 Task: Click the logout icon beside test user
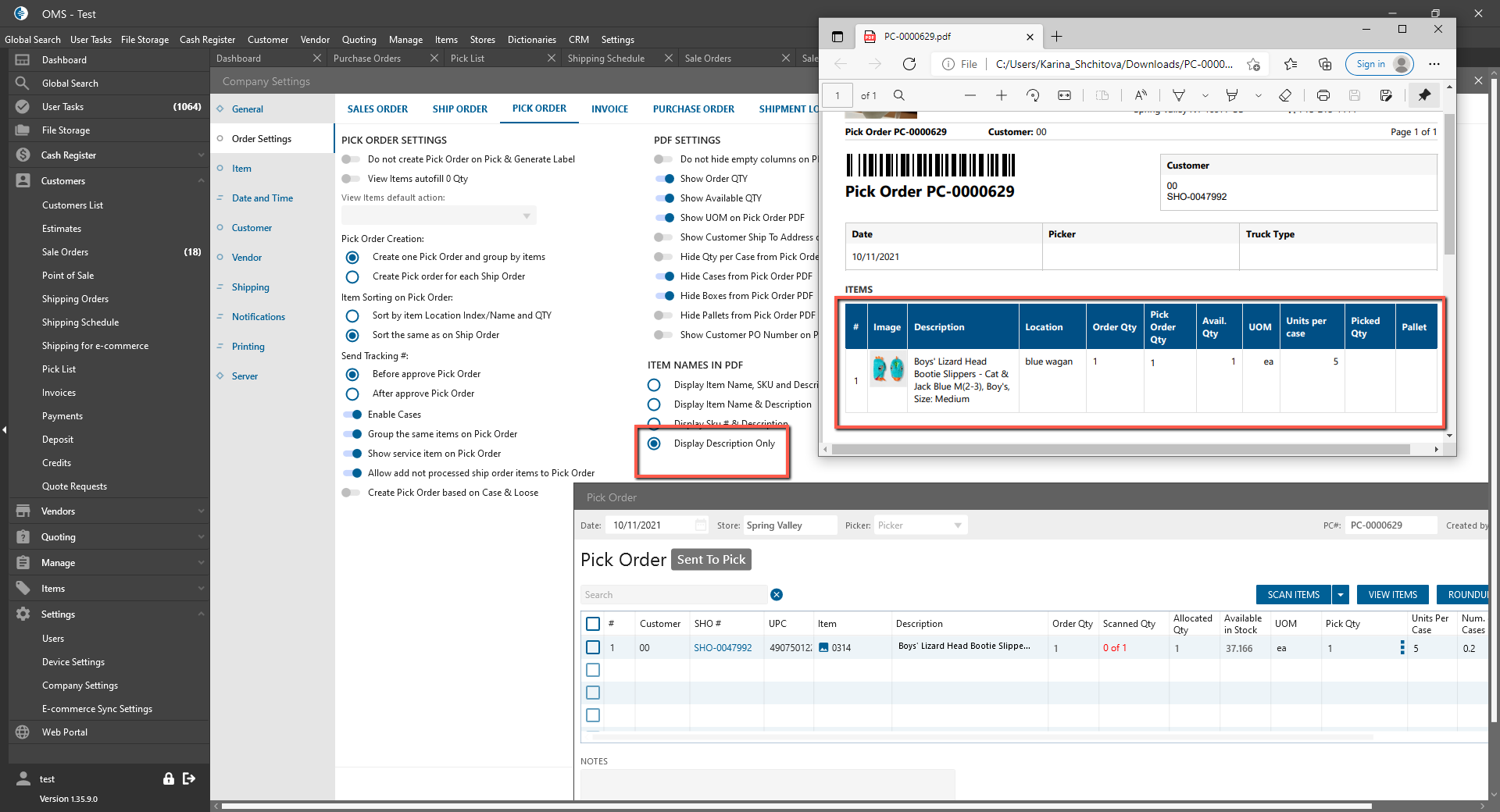[189, 778]
